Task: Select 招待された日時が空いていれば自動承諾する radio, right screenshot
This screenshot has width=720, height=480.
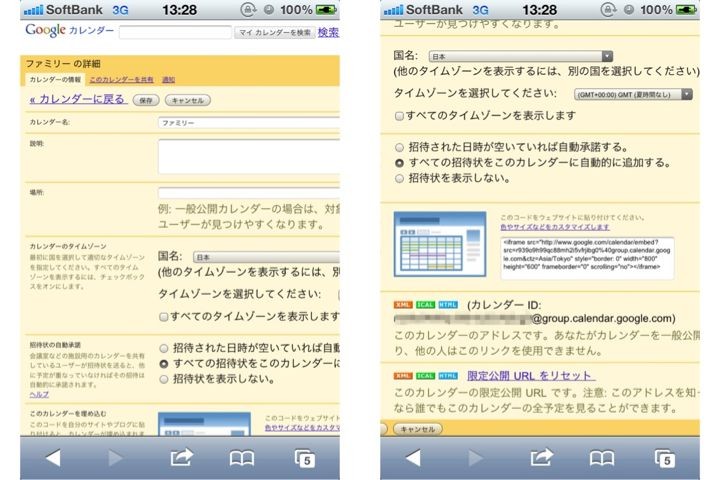Action: click(x=399, y=147)
